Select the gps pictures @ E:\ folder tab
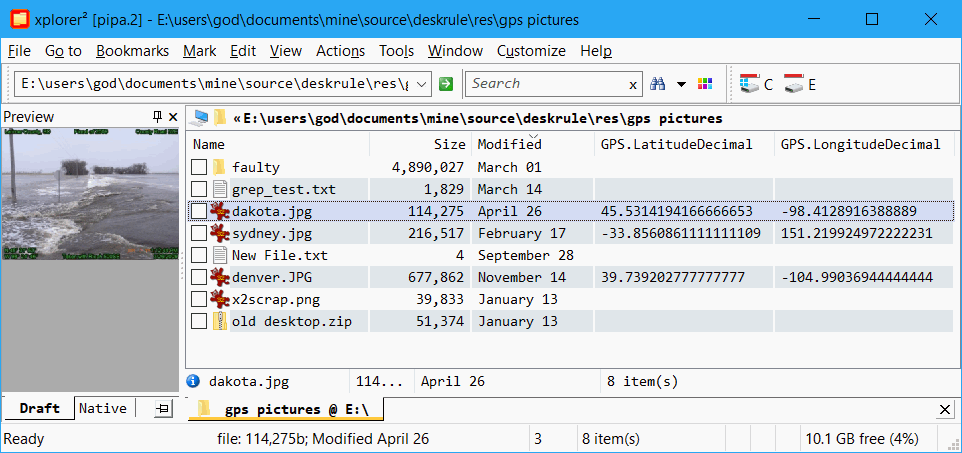This screenshot has width=962, height=453. coord(286,409)
